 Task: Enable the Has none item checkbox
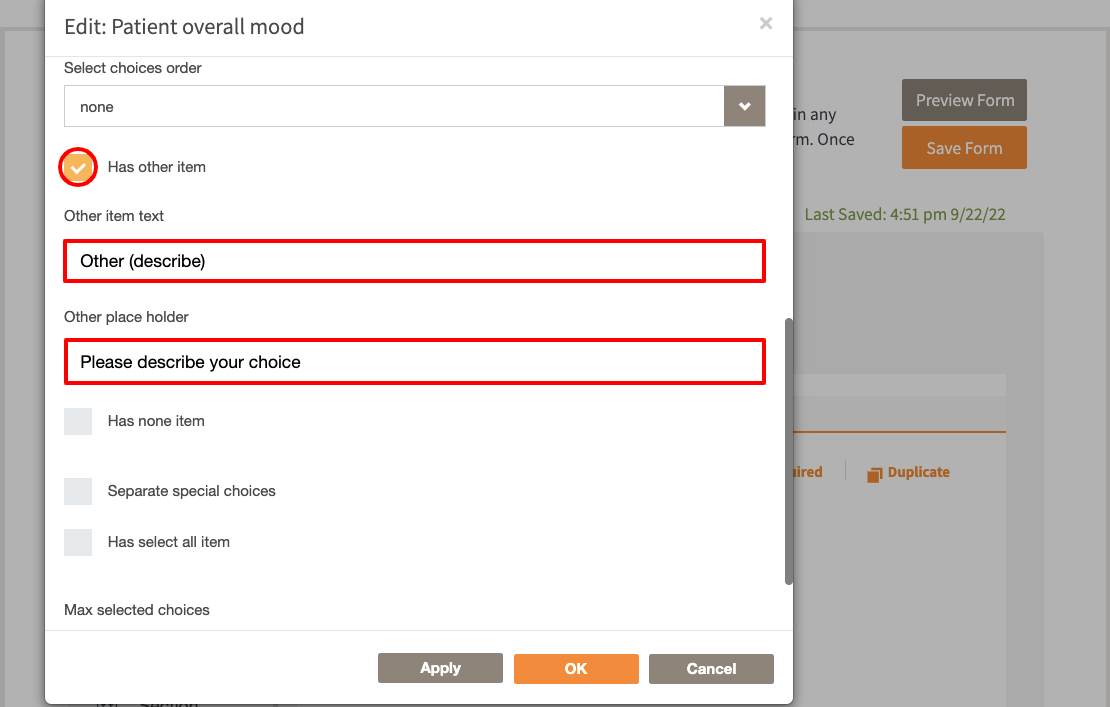(78, 421)
